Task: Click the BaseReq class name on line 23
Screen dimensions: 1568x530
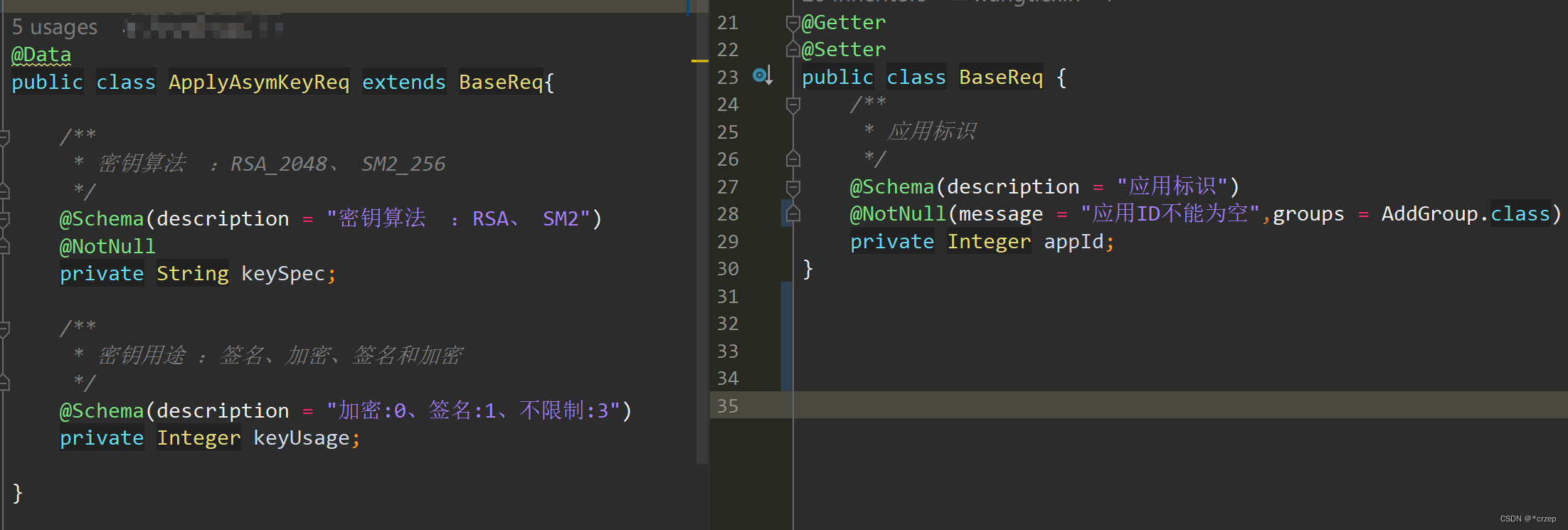Action: point(1001,77)
